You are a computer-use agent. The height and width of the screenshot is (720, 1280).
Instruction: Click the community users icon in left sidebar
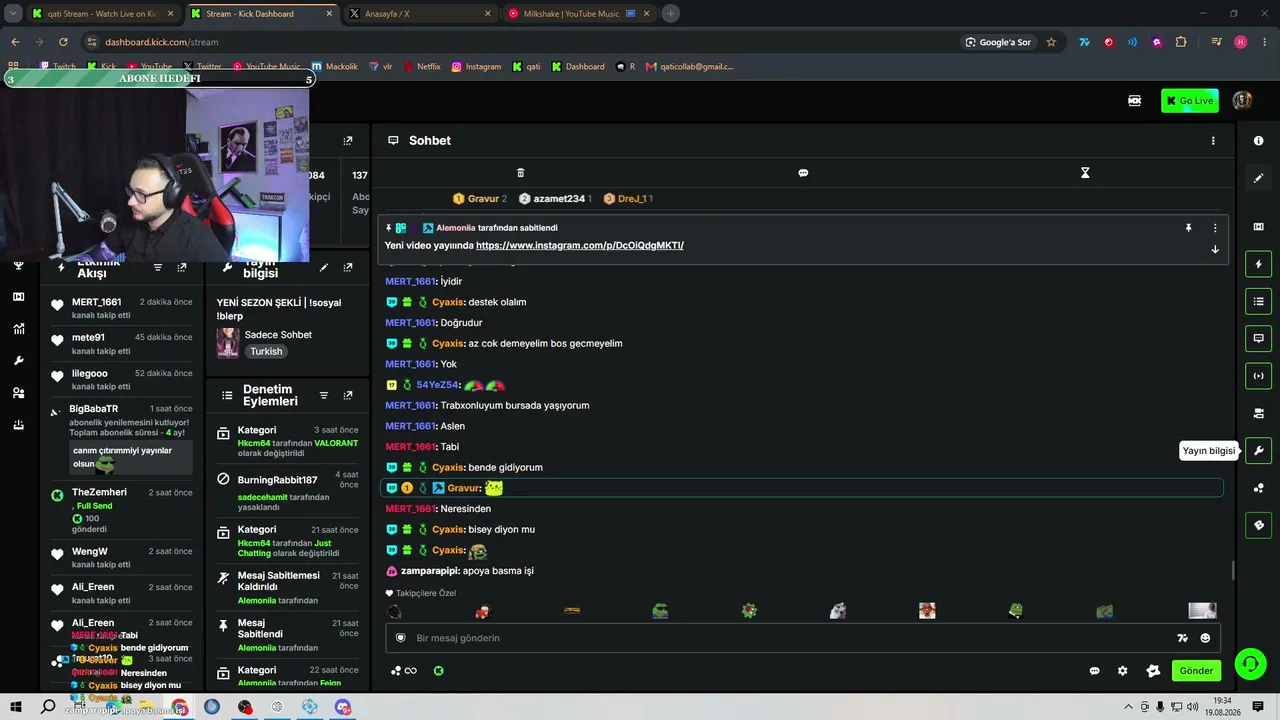coord(18,393)
